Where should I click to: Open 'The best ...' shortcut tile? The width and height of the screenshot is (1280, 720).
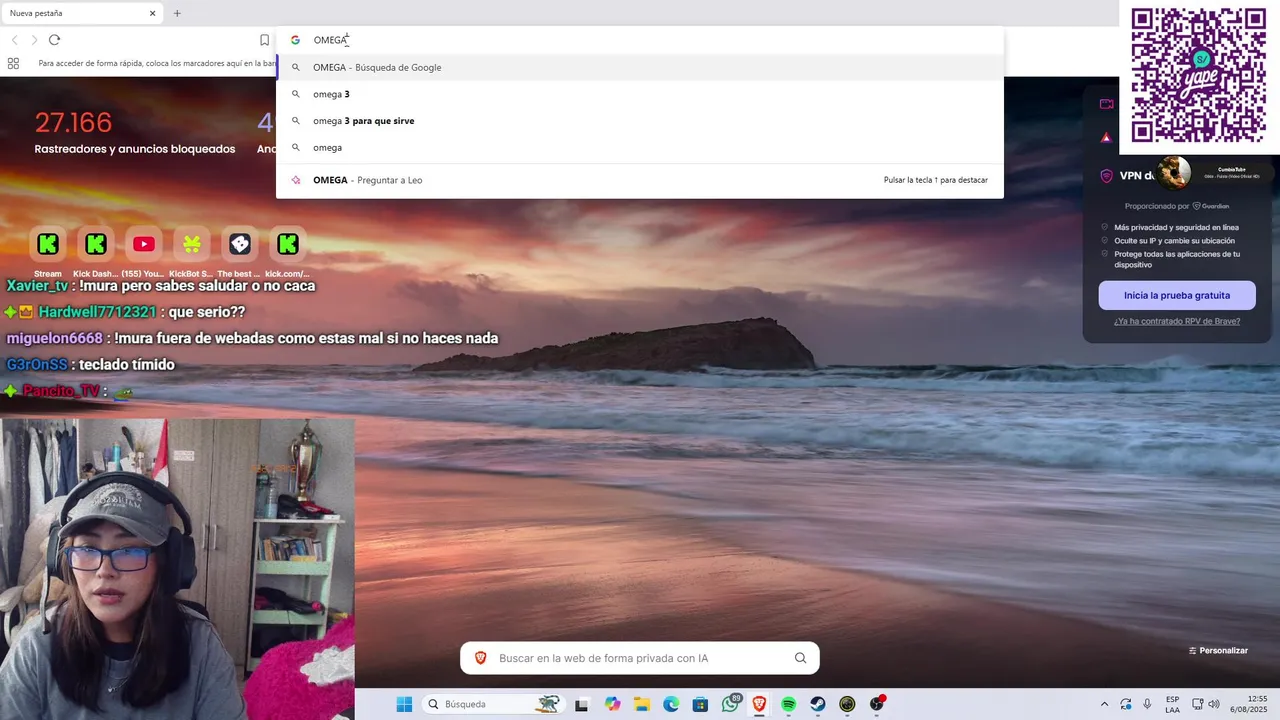(240, 244)
